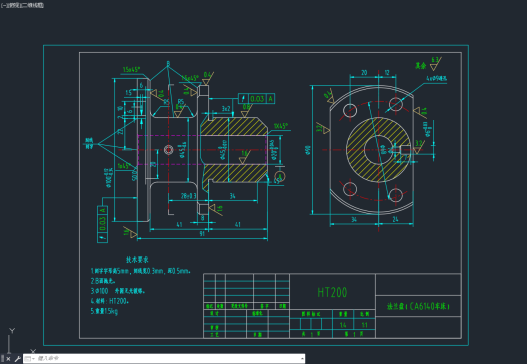Select the part name text with CA6140
Image resolution: width=527 pixels, height=364 pixels.
click(418, 306)
